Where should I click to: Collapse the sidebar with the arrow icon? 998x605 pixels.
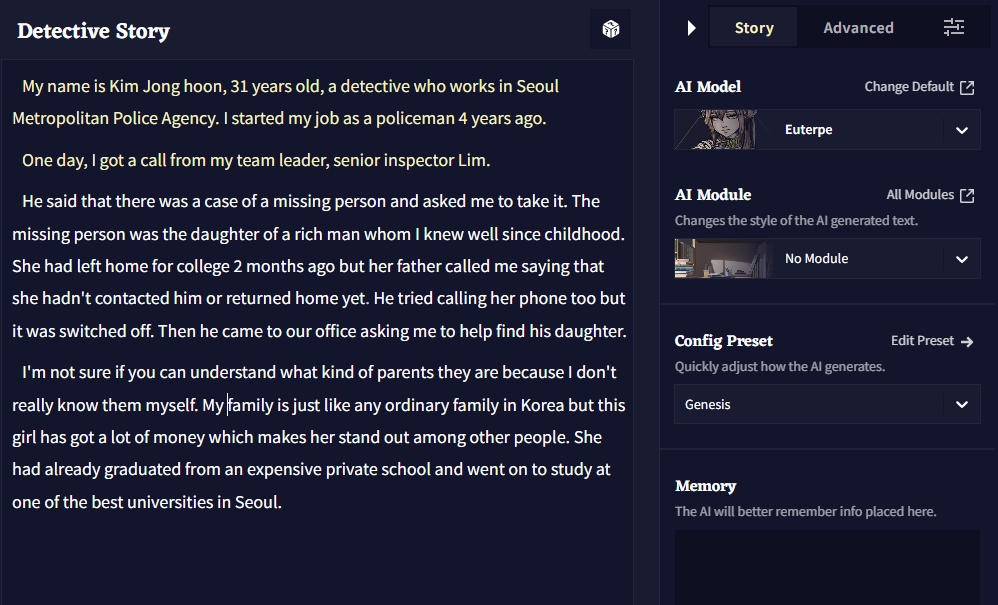(690, 28)
